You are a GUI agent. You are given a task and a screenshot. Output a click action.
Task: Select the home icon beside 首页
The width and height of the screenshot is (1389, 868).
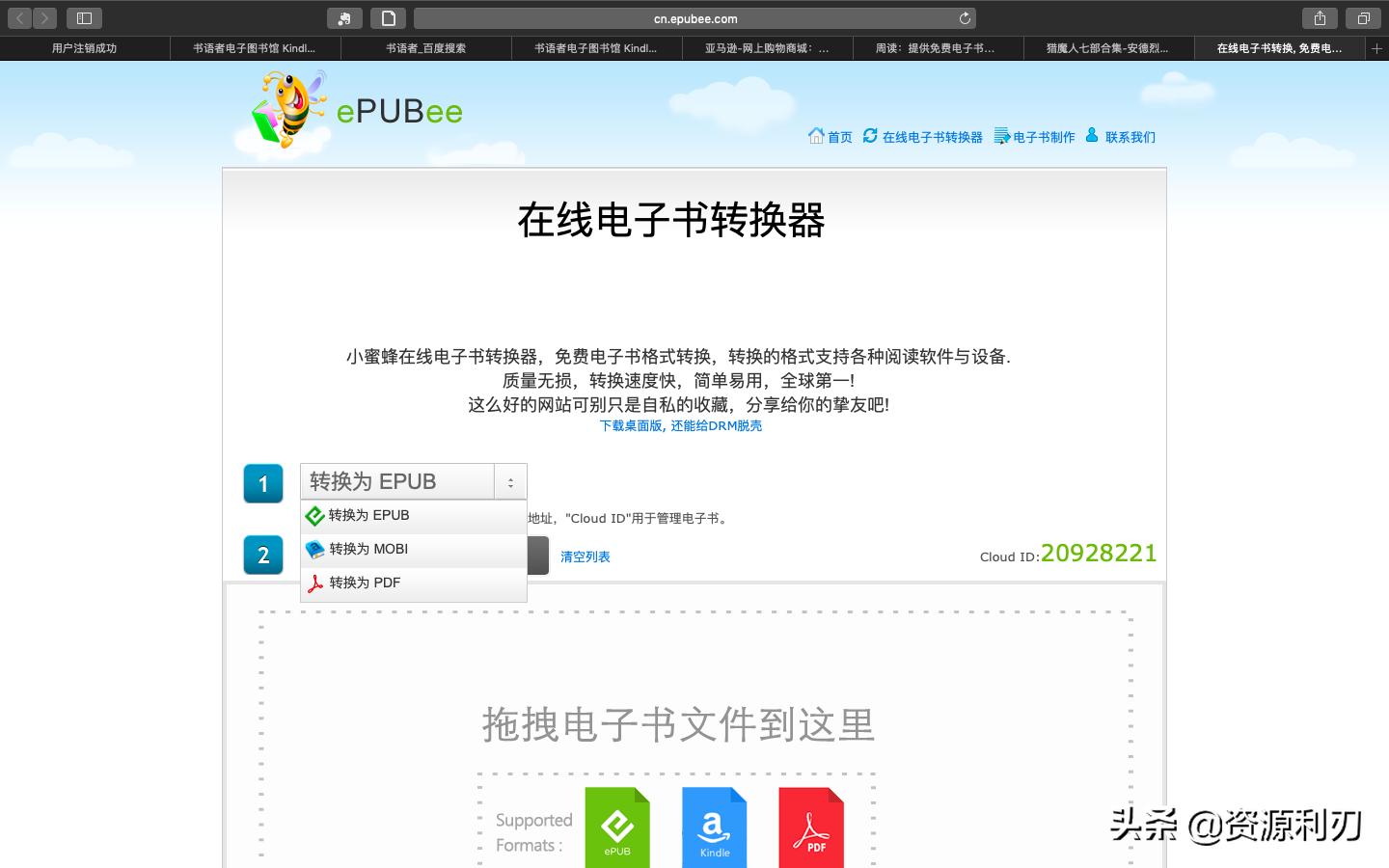[816, 136]
